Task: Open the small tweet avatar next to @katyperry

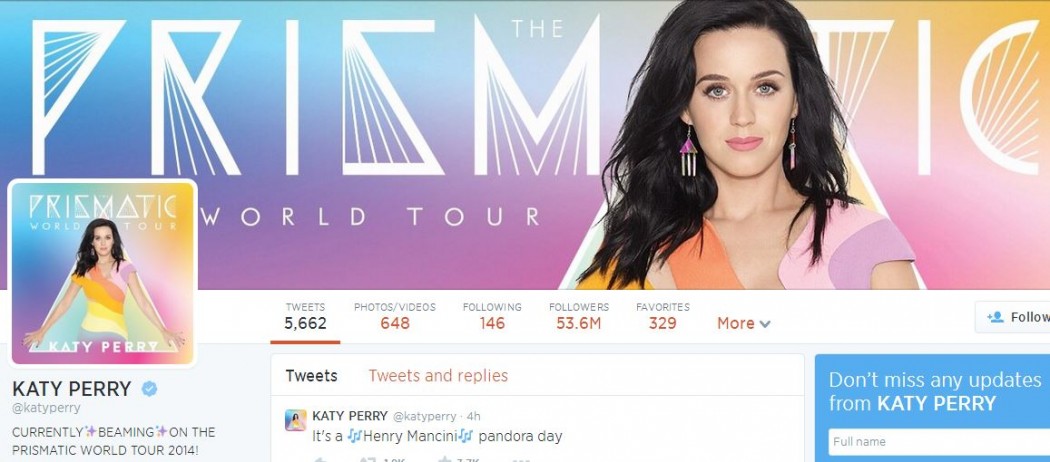Action: [x=295, y=420]
